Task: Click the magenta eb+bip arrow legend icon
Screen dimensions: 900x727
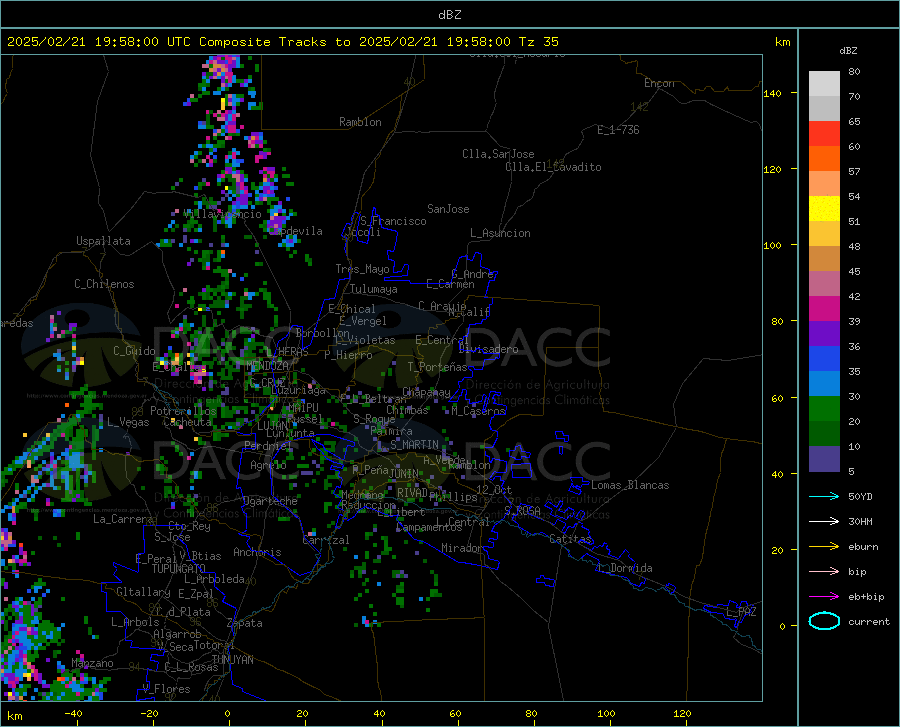Action: coord(824,597)
